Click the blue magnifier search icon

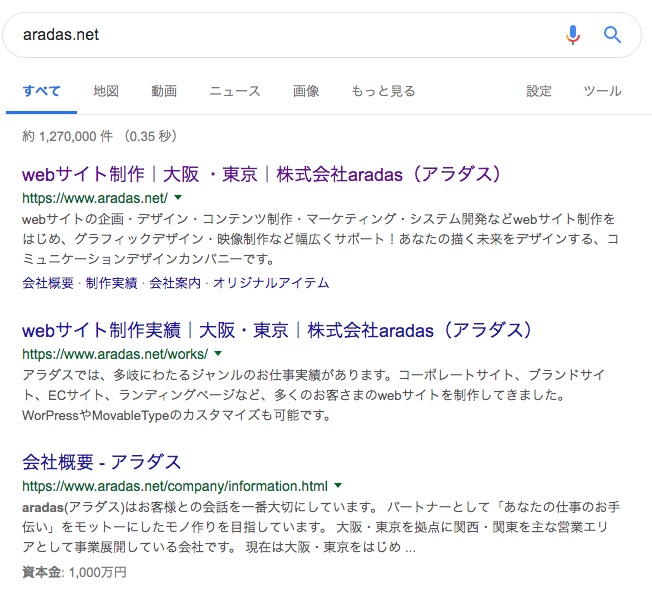click(x=612, y=35)
